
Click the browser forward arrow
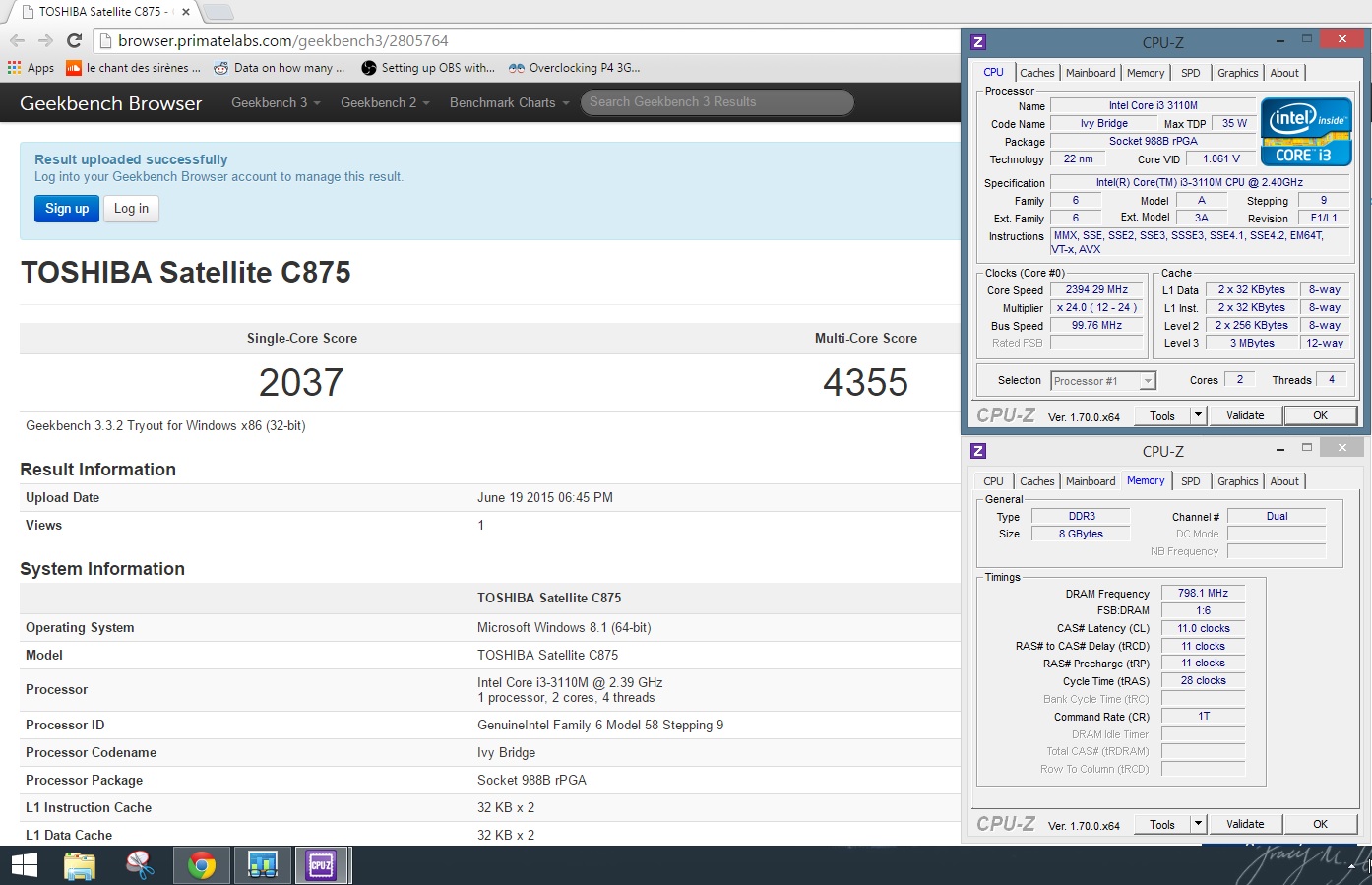45,40
